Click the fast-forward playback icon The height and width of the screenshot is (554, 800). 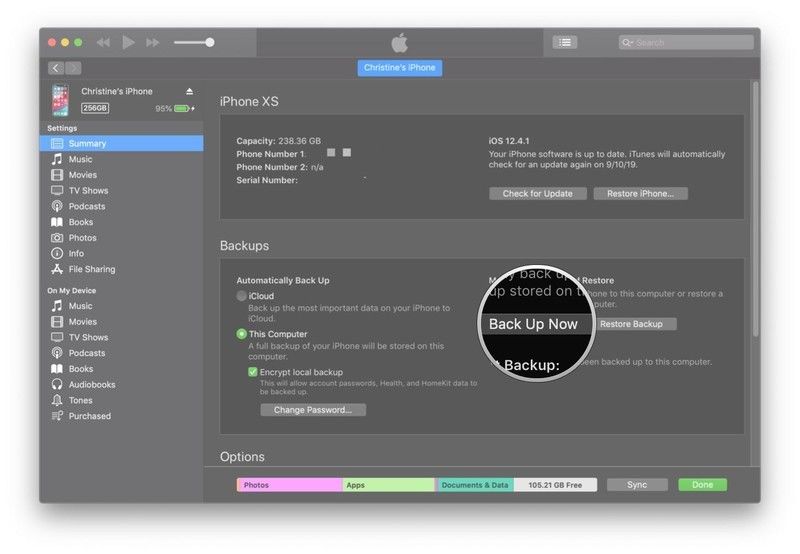click(153, 42)
